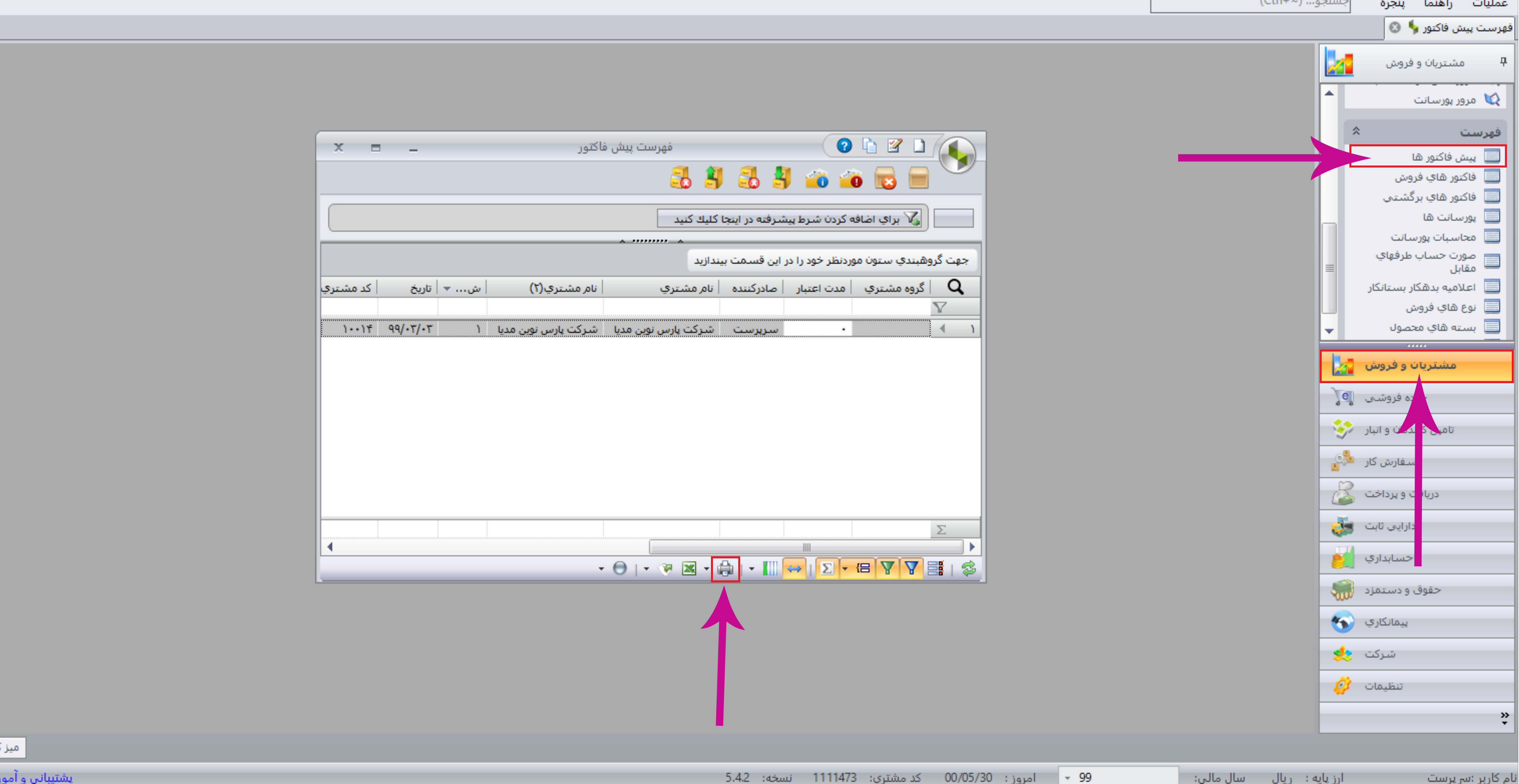This screenshot has height=784, width=1519.
Task: Click the brown box with orange X icon
Action: coord(885,178)
